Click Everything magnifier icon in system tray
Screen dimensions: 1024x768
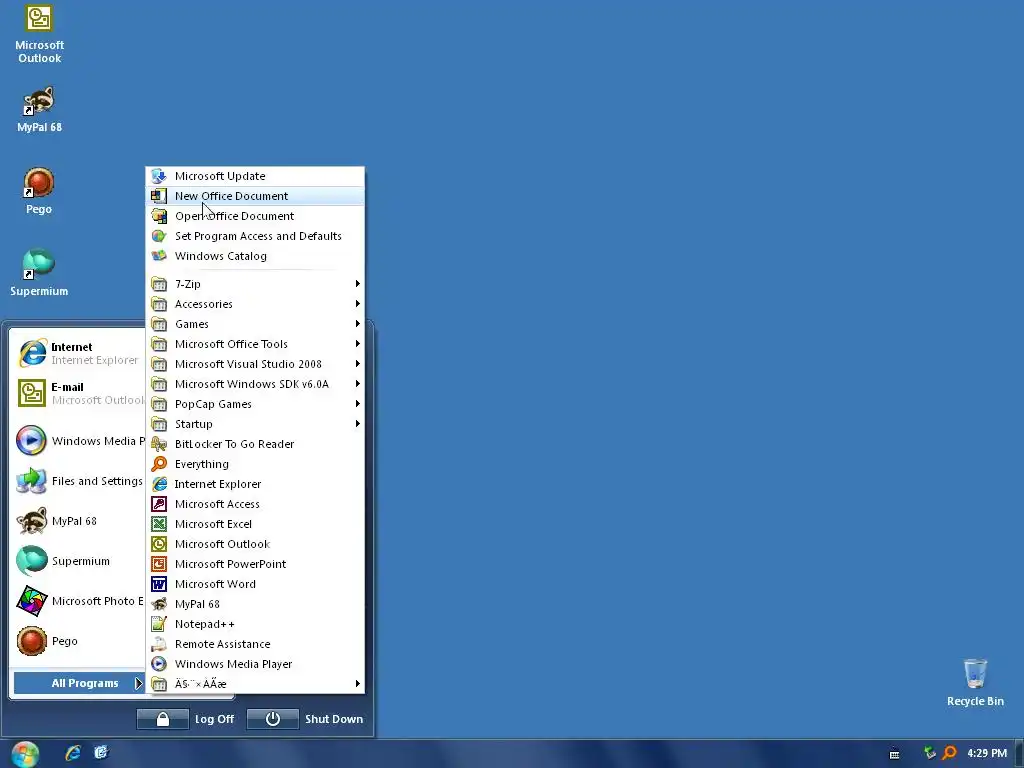coord(950,753)
